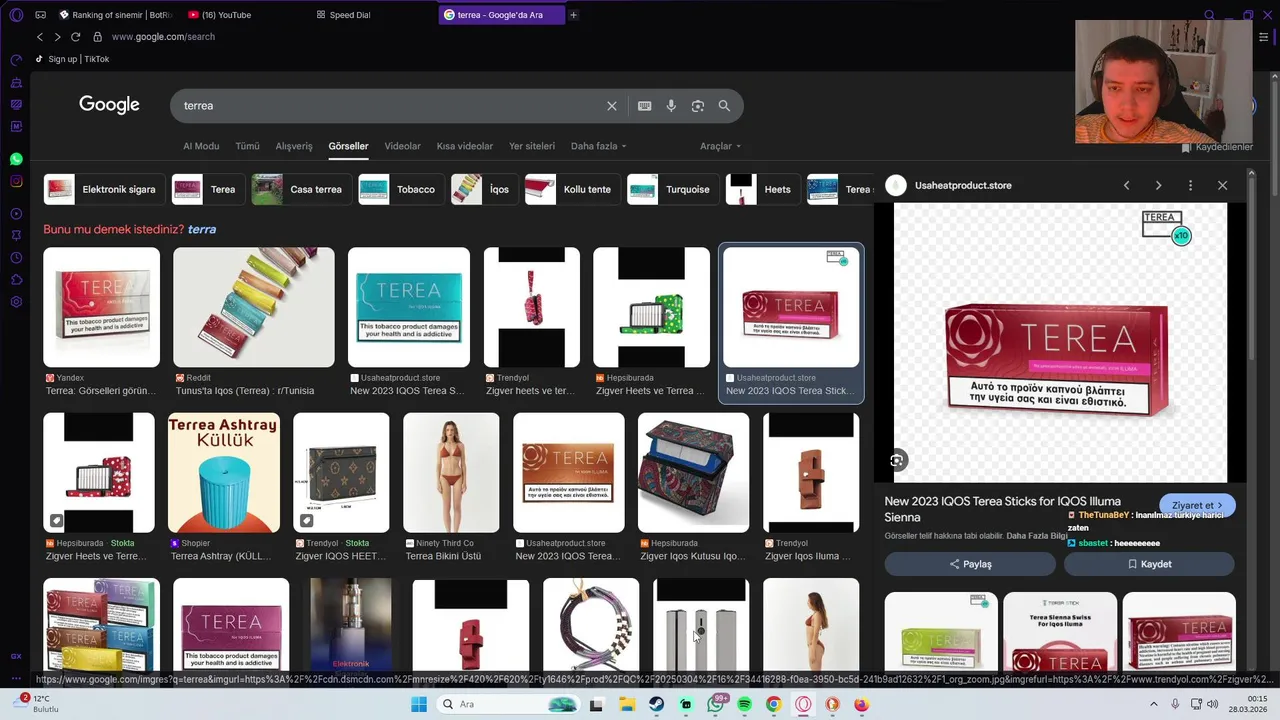
Task: Click the padlock site info icon
Action: (97, 37)
